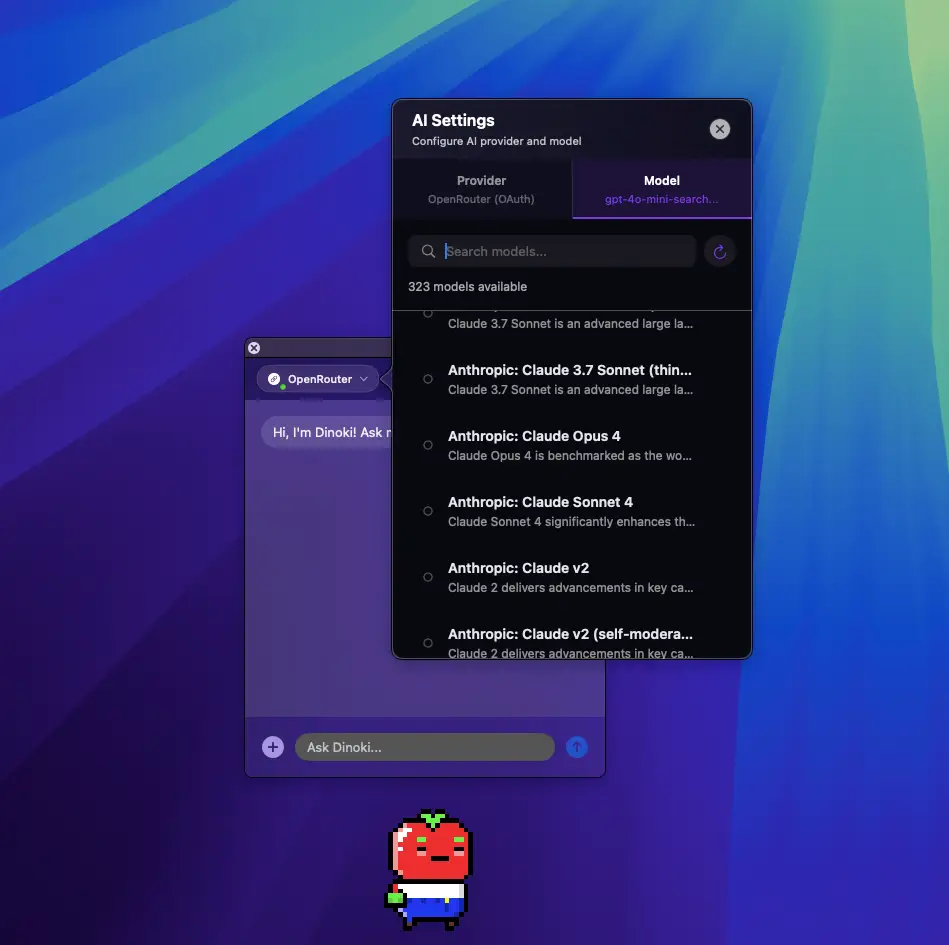Select Claude 3.7 Sonnet thinking radio button
This screenshot has height=945, width=949.
[428, 379]
